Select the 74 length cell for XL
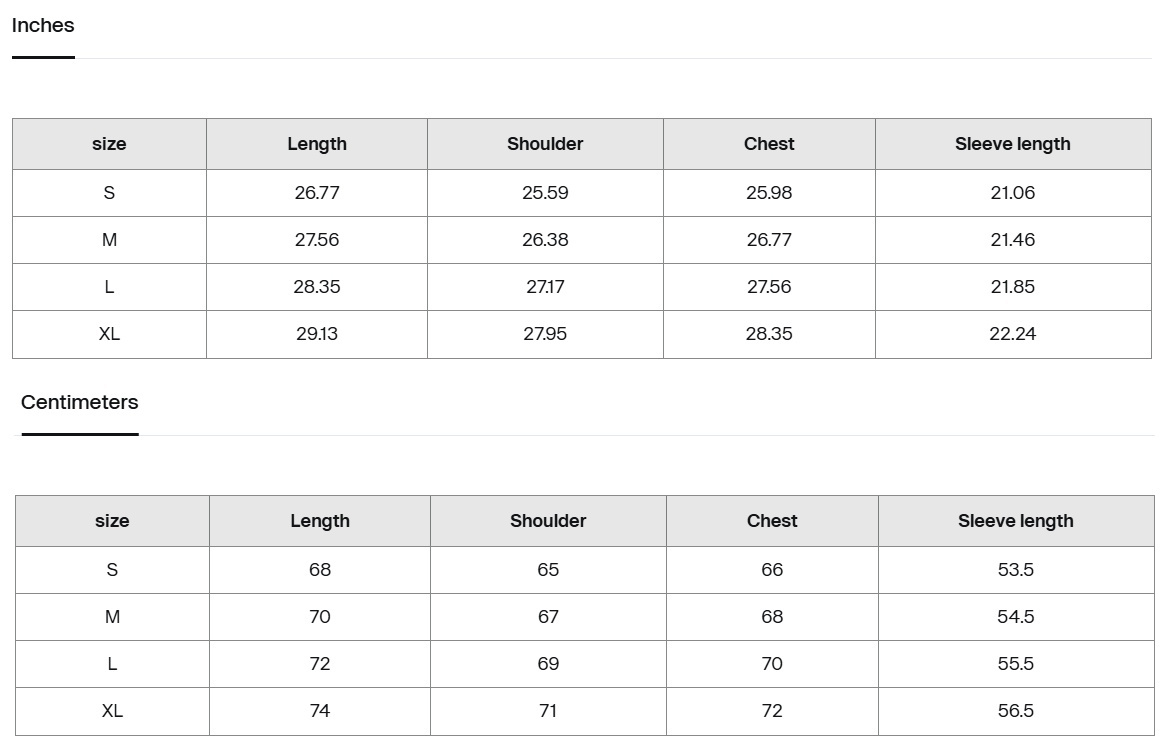This screenshot has width=1167, height=756. pos(320,711)
